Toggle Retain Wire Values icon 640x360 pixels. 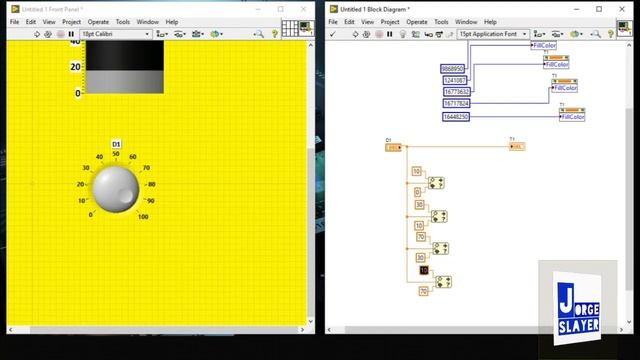[x=416, y=34]
